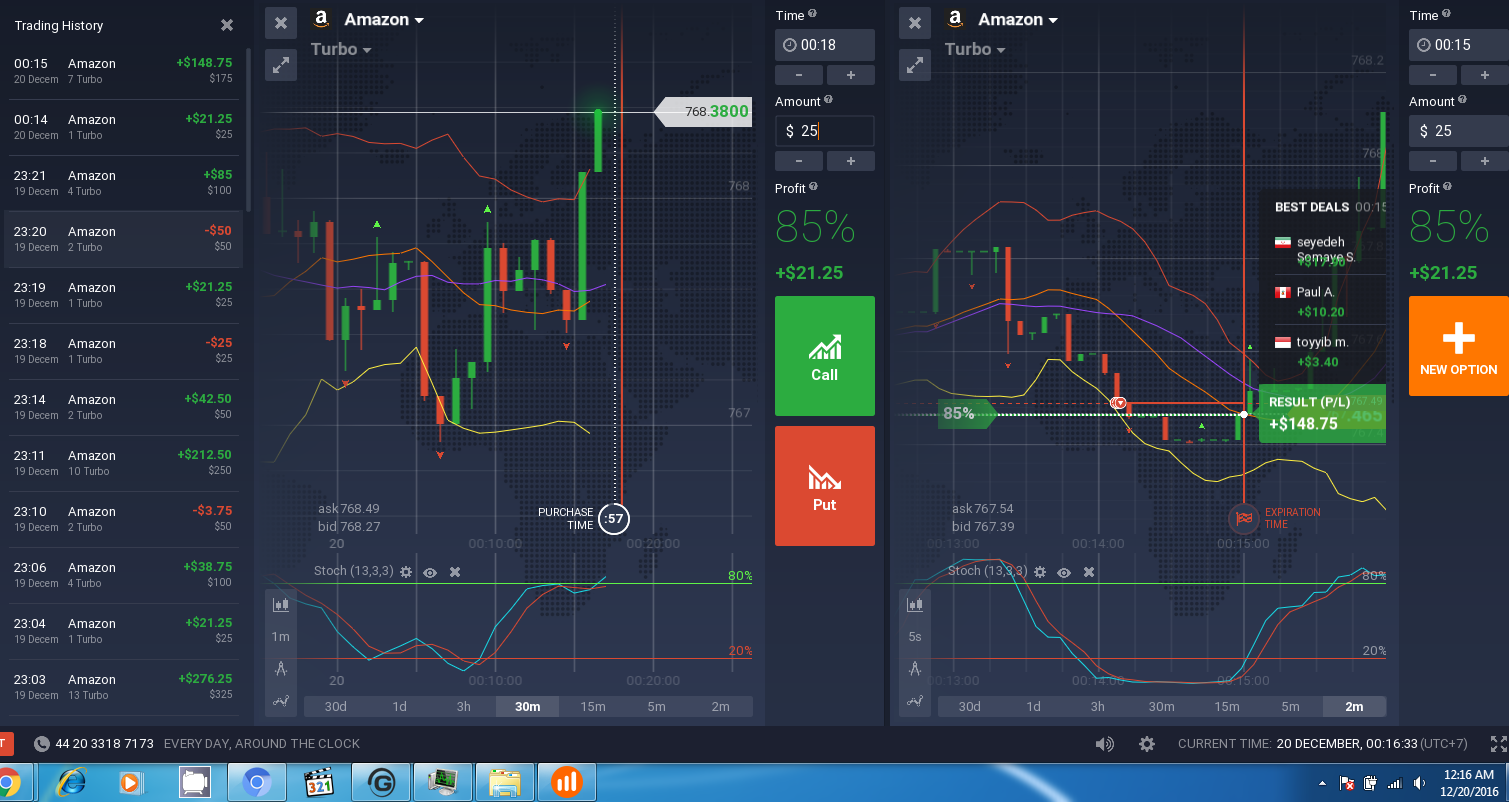Open indicators icon at bottom of the 5s sidebar
Image resolution: width=1509 pixels, height=802 pixels.
915,701
